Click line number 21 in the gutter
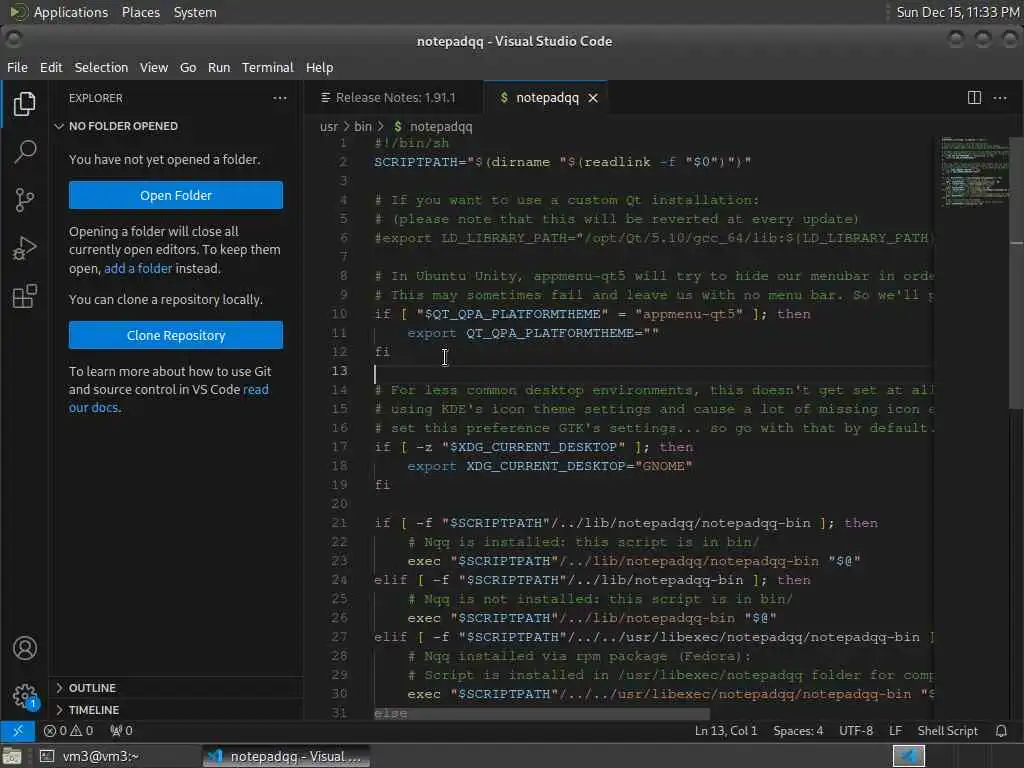The width and height of the screenshot is (1024, 768). click(x=339, y=522)
